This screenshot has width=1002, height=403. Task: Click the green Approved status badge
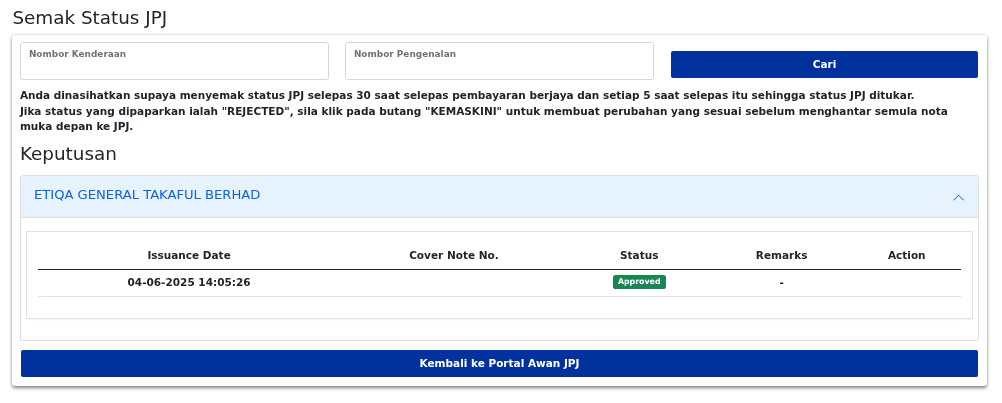(x=639, y=282)
